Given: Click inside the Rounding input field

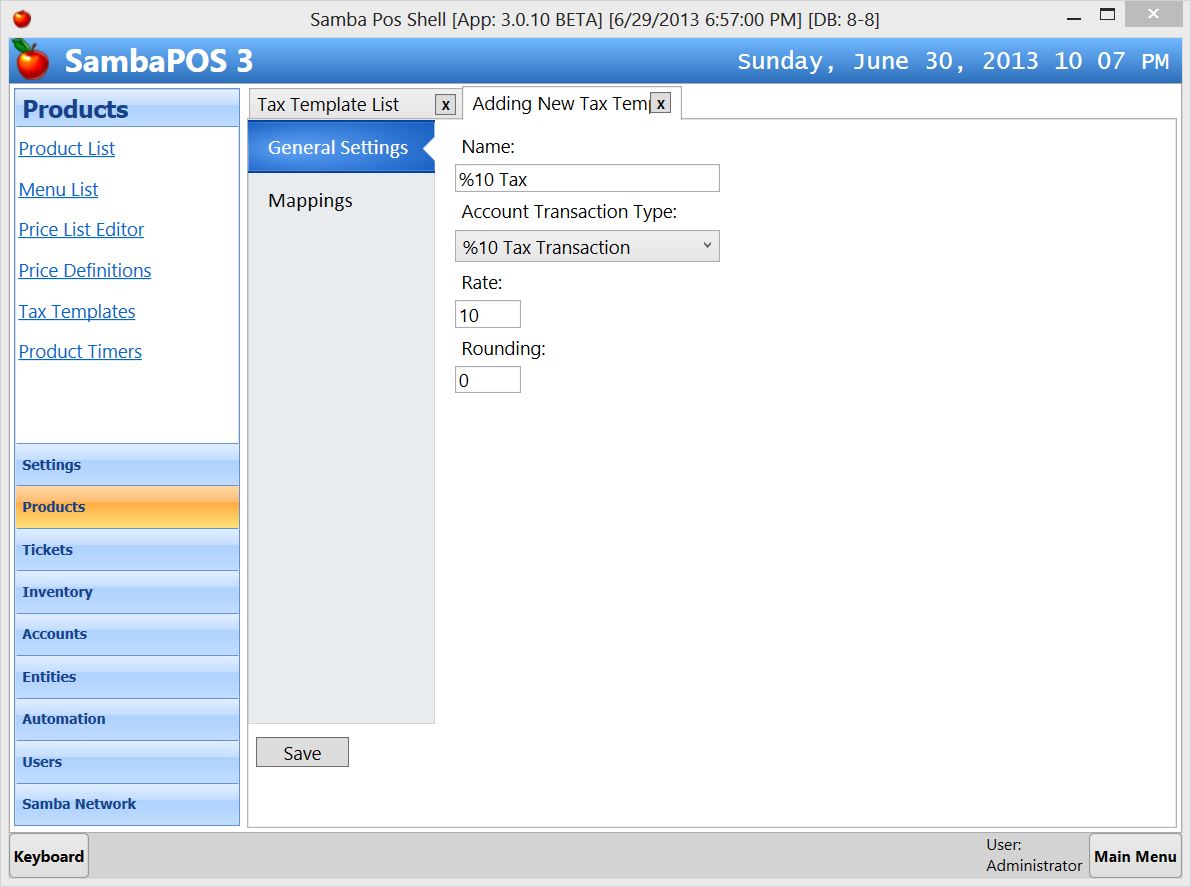Looking at the screenshot, I should pos(487,379).
